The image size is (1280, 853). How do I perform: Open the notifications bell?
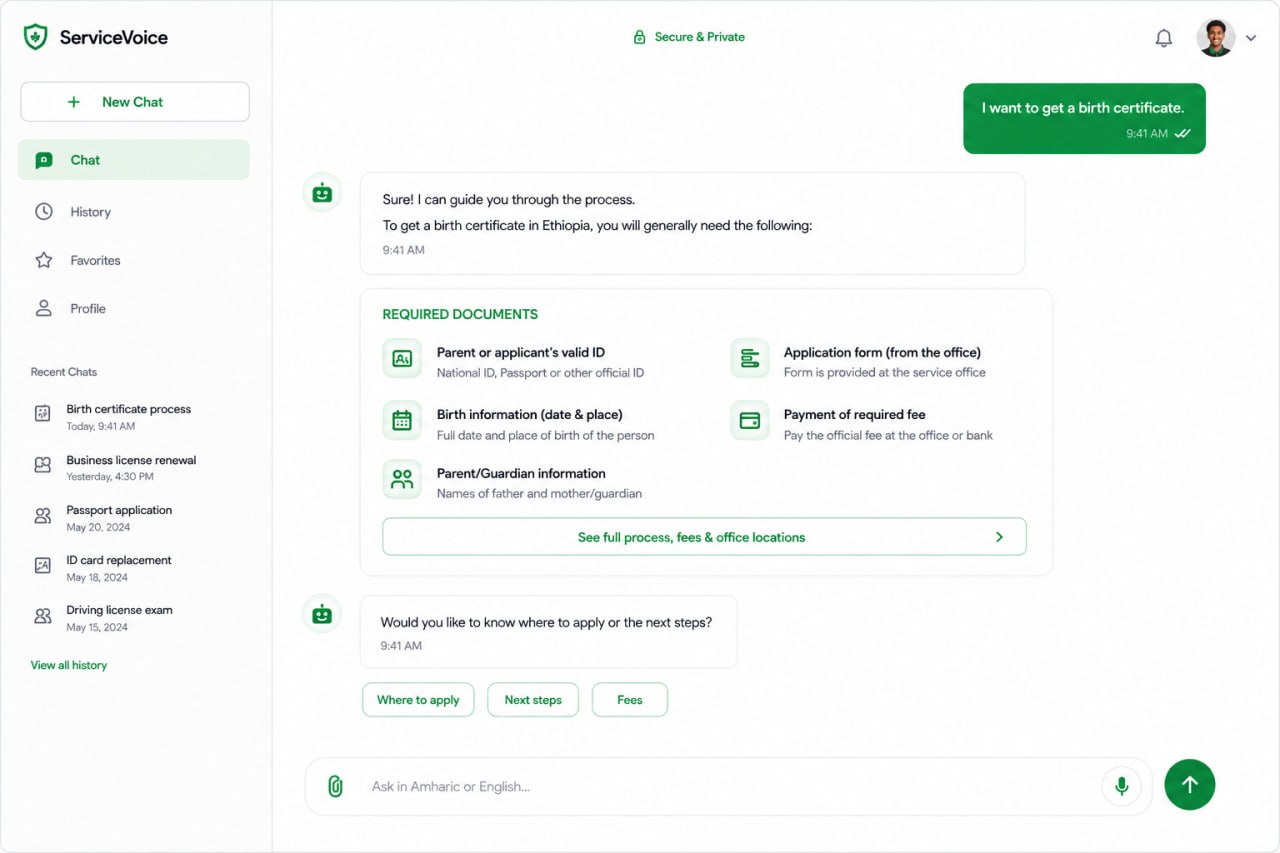tap(1164, 38)
